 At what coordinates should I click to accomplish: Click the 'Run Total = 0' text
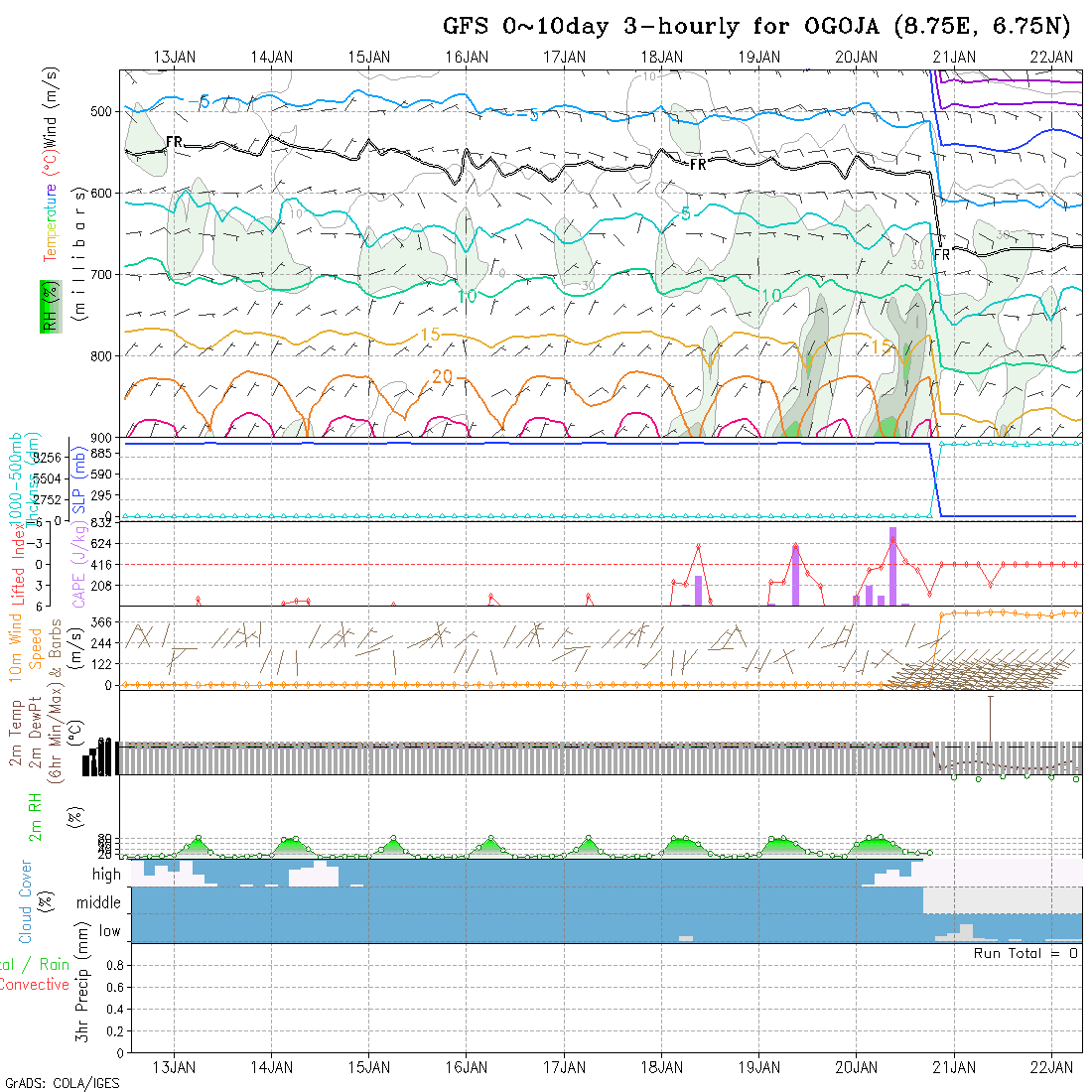(1025, 953)
